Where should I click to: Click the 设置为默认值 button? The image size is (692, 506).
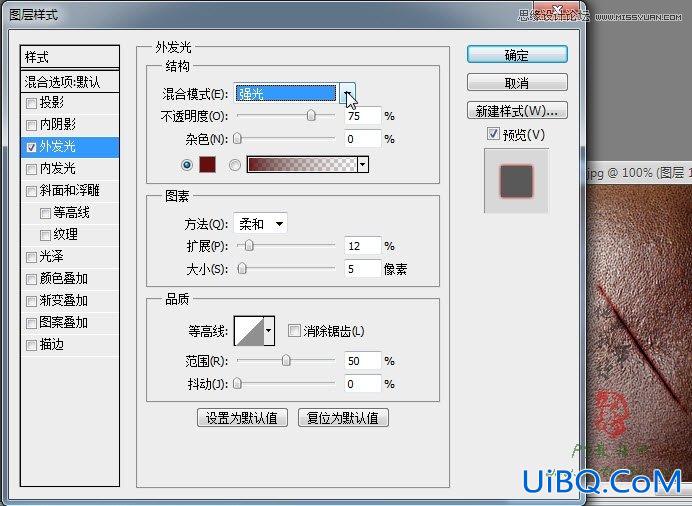[242, 417]
